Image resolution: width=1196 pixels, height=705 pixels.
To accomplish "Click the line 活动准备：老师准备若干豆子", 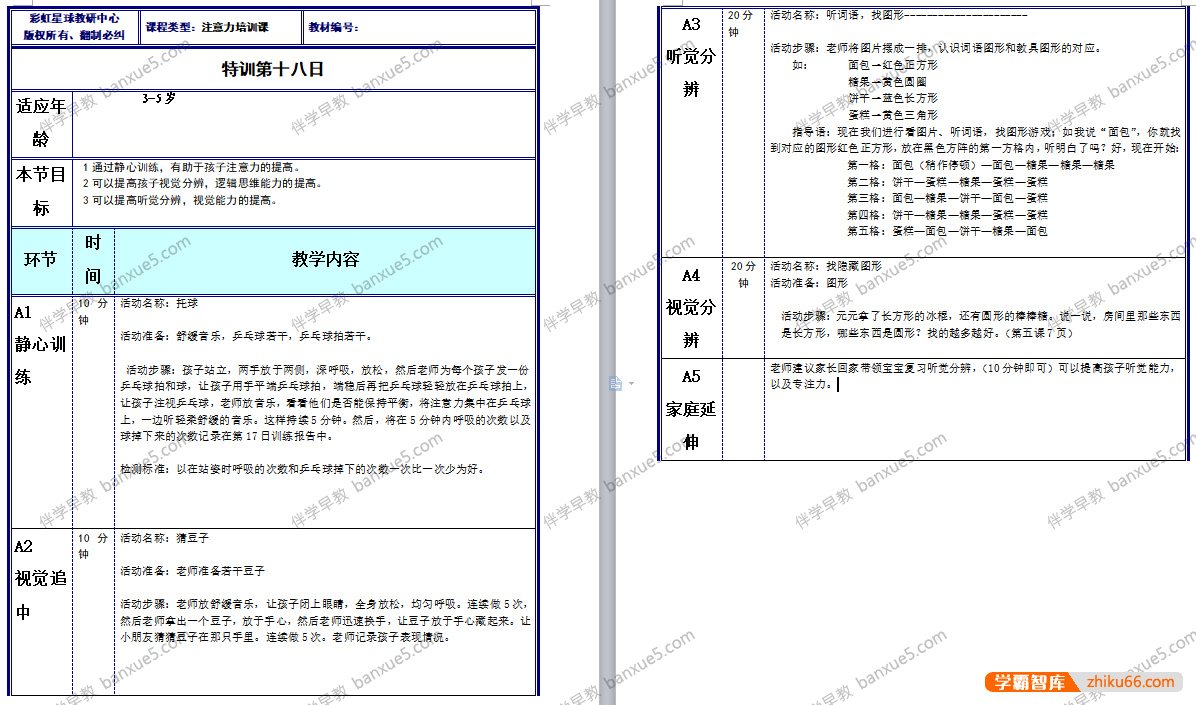I will (192, 571).
